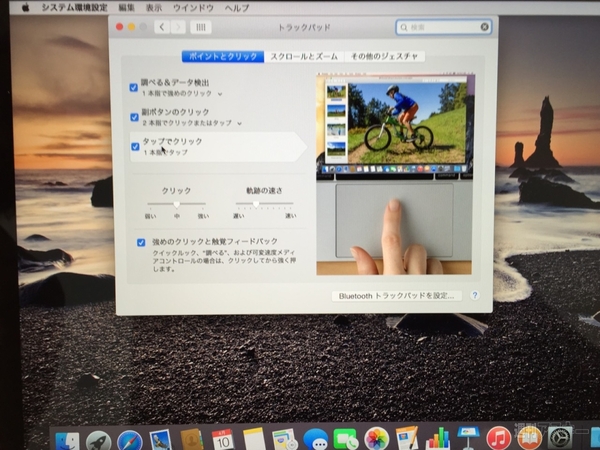This screenshot has height=450, width=600.
Task: Open Finder from the Dock
Action: click(67, 440)
